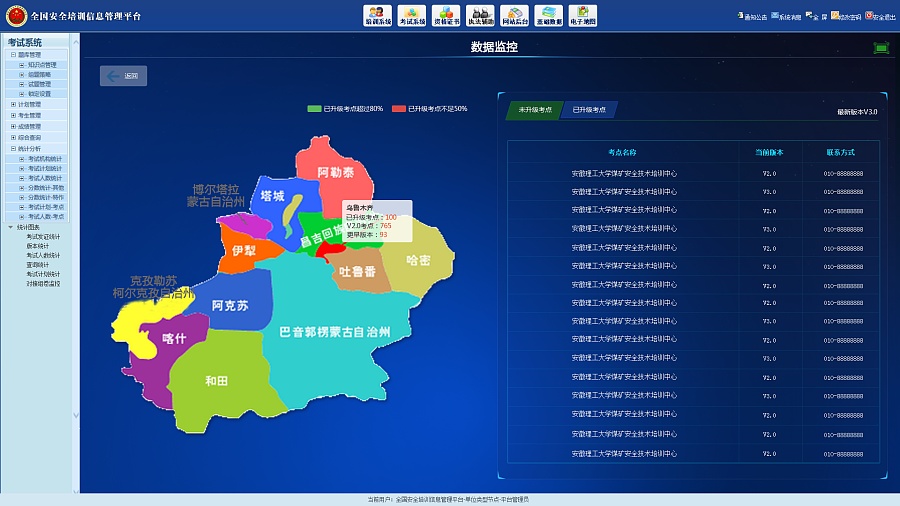Switch to the 未升级考点 tab
The image size is (900, 506).
click(534, 110)
